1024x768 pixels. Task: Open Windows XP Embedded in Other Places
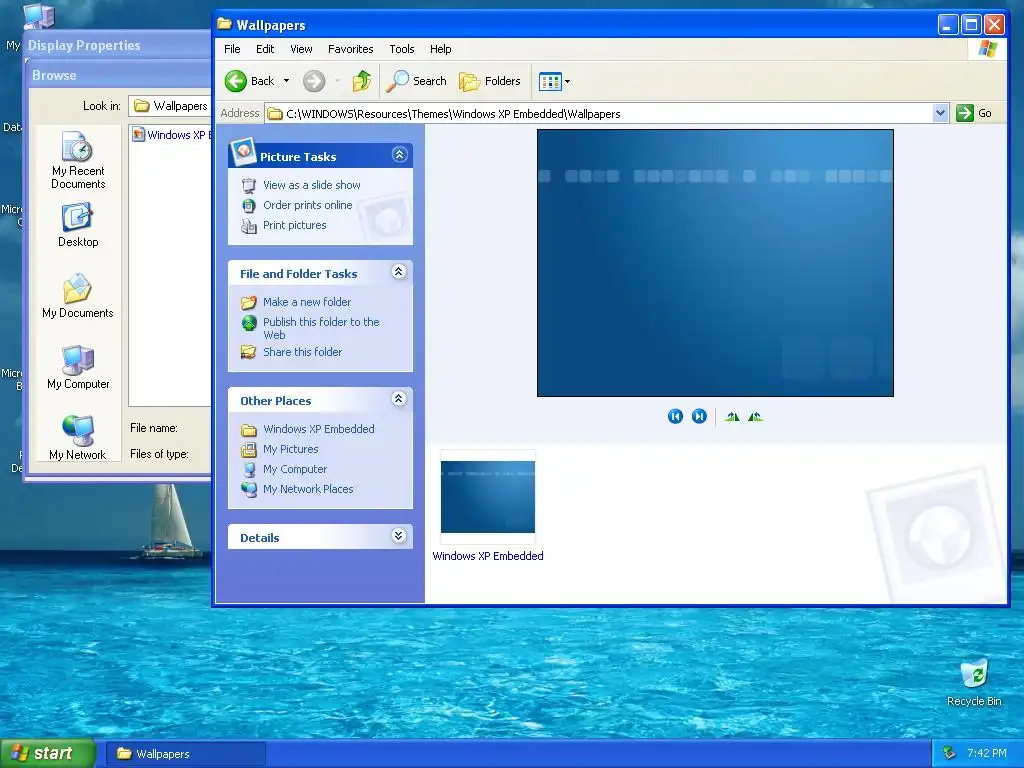click(319, 429)
